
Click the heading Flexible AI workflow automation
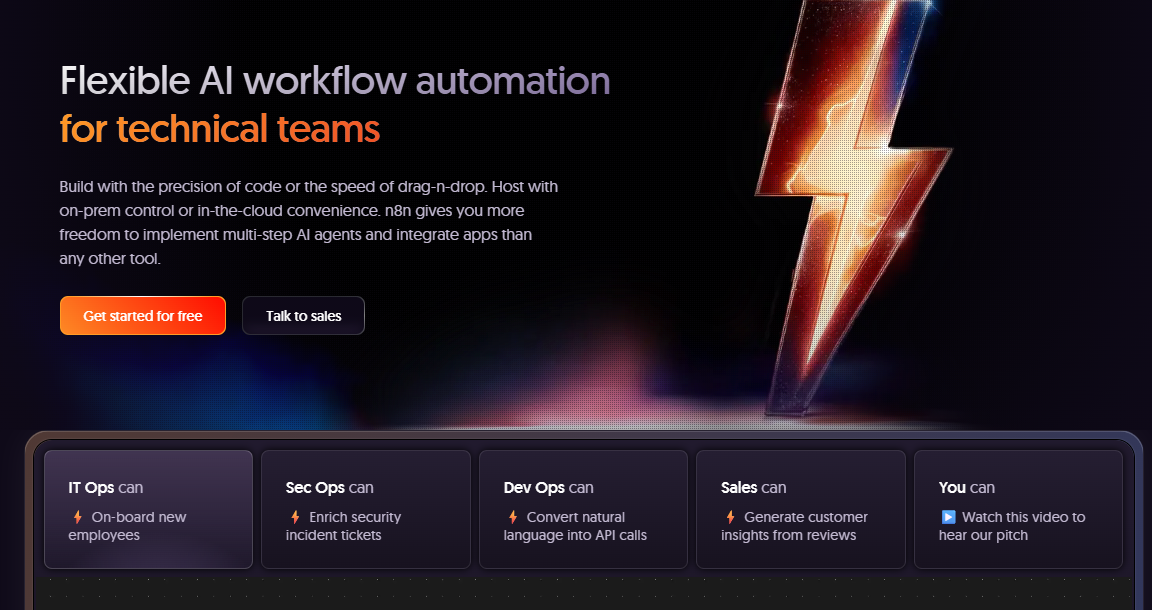pos(335,80)
